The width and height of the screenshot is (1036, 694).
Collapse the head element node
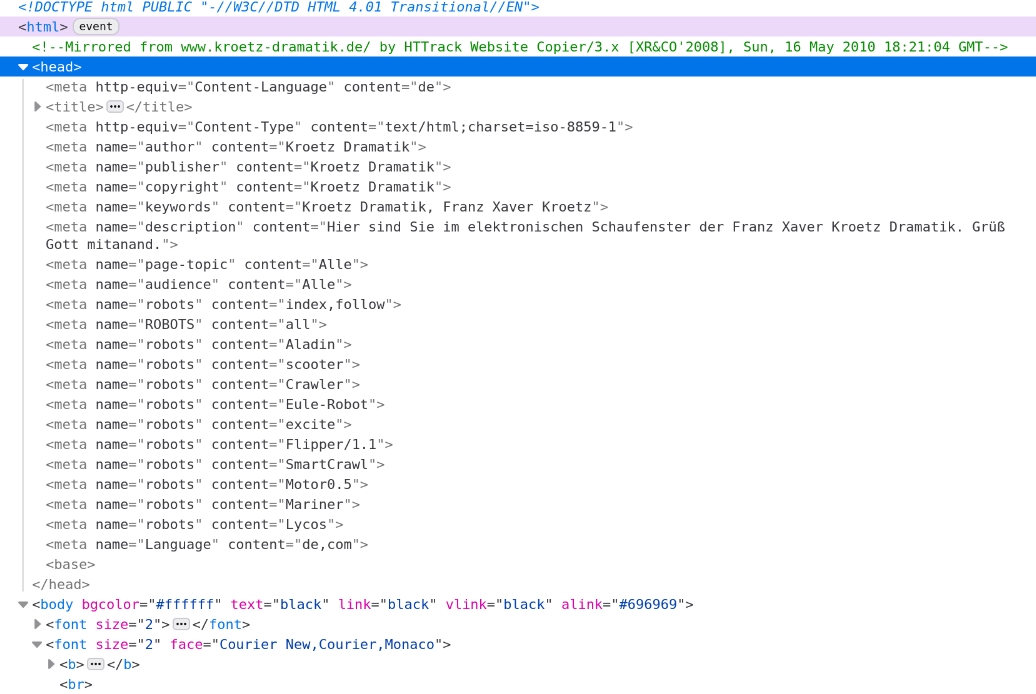(24, 67)
